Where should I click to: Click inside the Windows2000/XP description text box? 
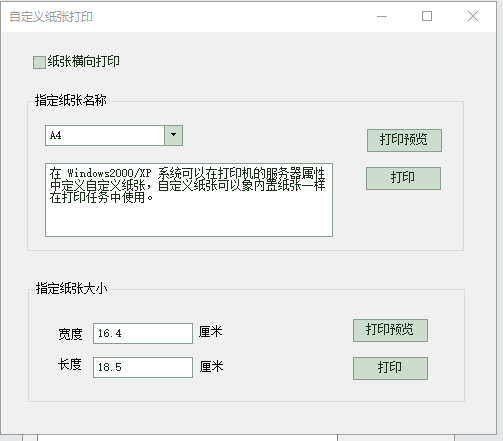[x=189, y=200]
